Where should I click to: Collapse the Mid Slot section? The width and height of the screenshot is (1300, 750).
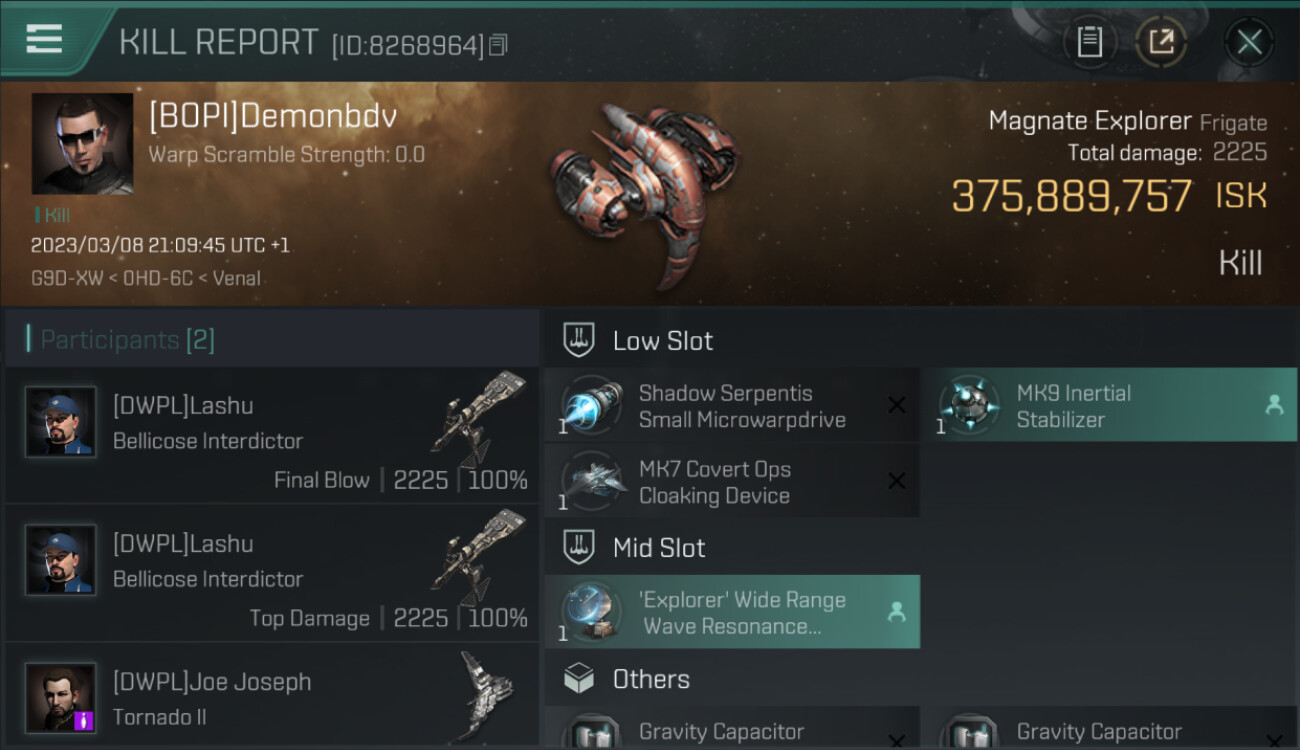tap(658, 548)
